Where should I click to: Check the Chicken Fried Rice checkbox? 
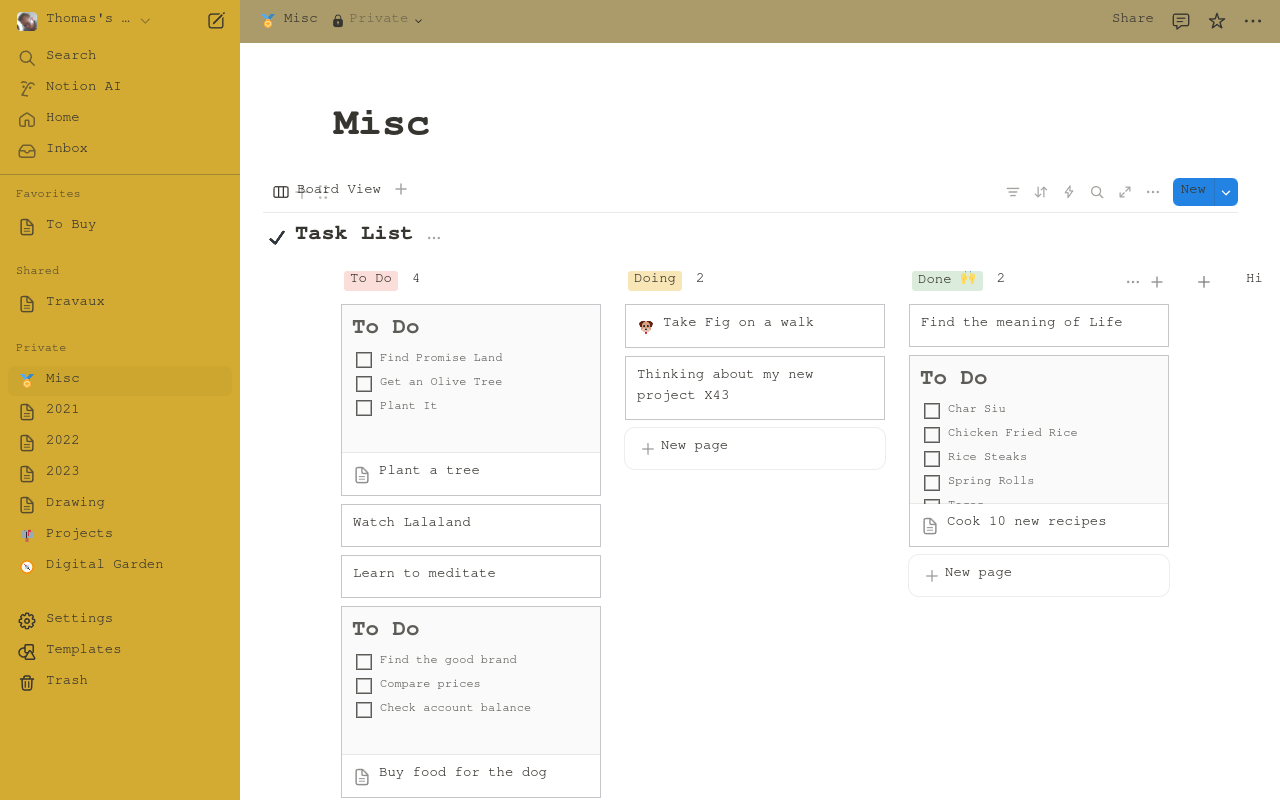pyautogui.click(x=932, y=435)
